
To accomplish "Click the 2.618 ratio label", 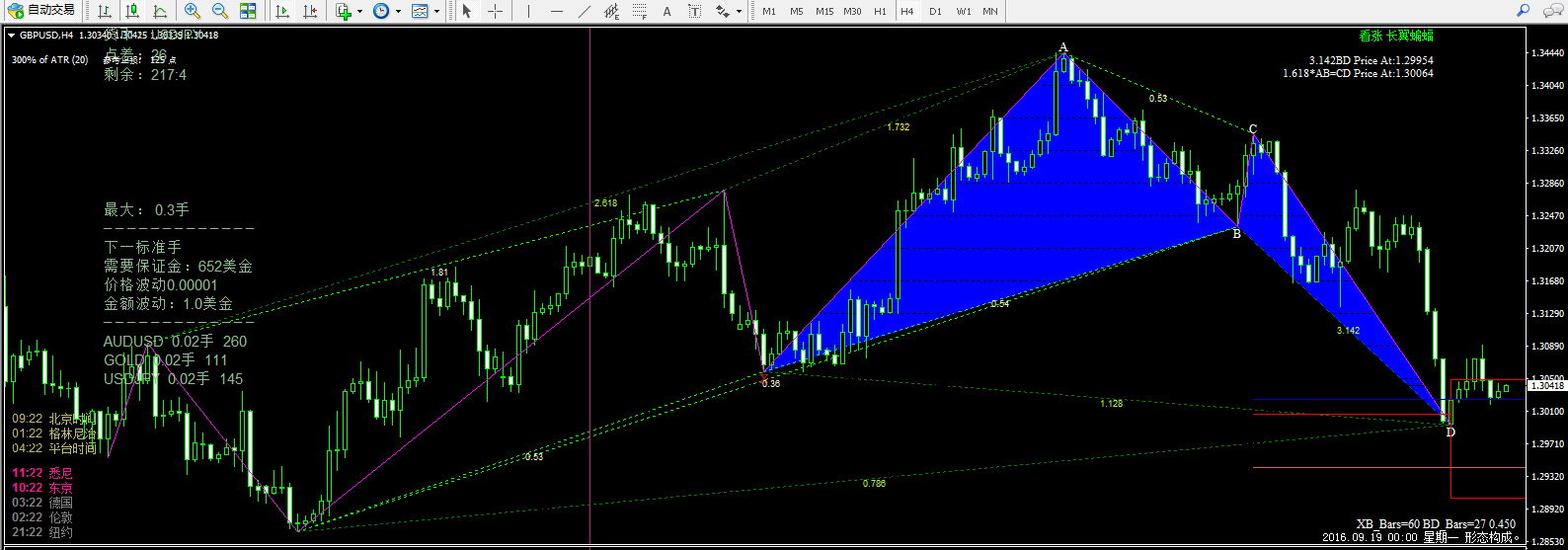I will 605,203.
